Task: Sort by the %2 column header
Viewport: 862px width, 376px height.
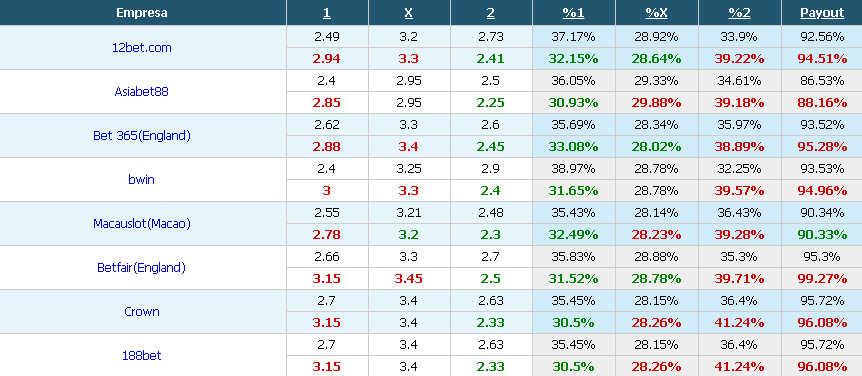Action: [x=739, y=13]
